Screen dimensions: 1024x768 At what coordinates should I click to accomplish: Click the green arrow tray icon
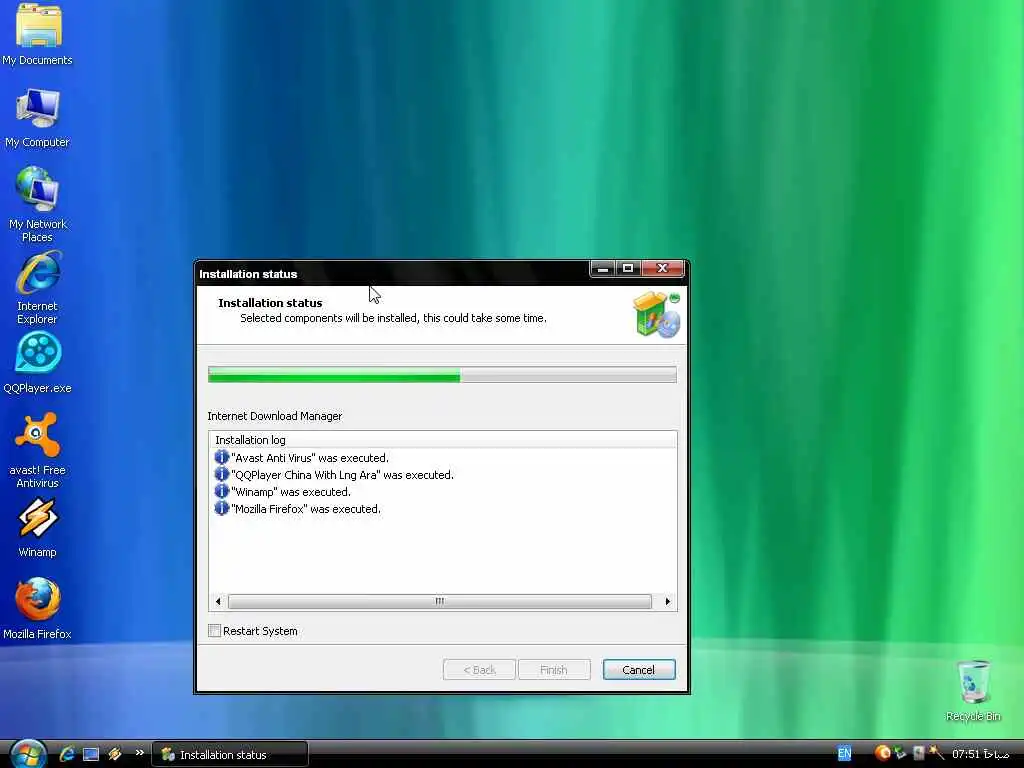901,753
